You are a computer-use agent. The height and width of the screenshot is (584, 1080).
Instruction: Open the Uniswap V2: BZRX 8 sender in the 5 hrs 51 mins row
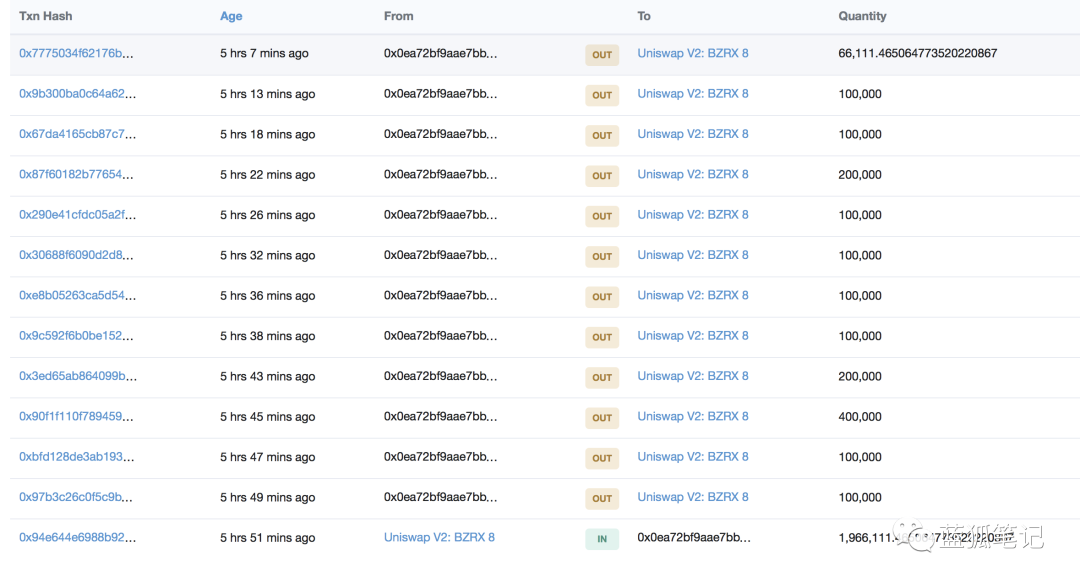click(x=439, y=537)
